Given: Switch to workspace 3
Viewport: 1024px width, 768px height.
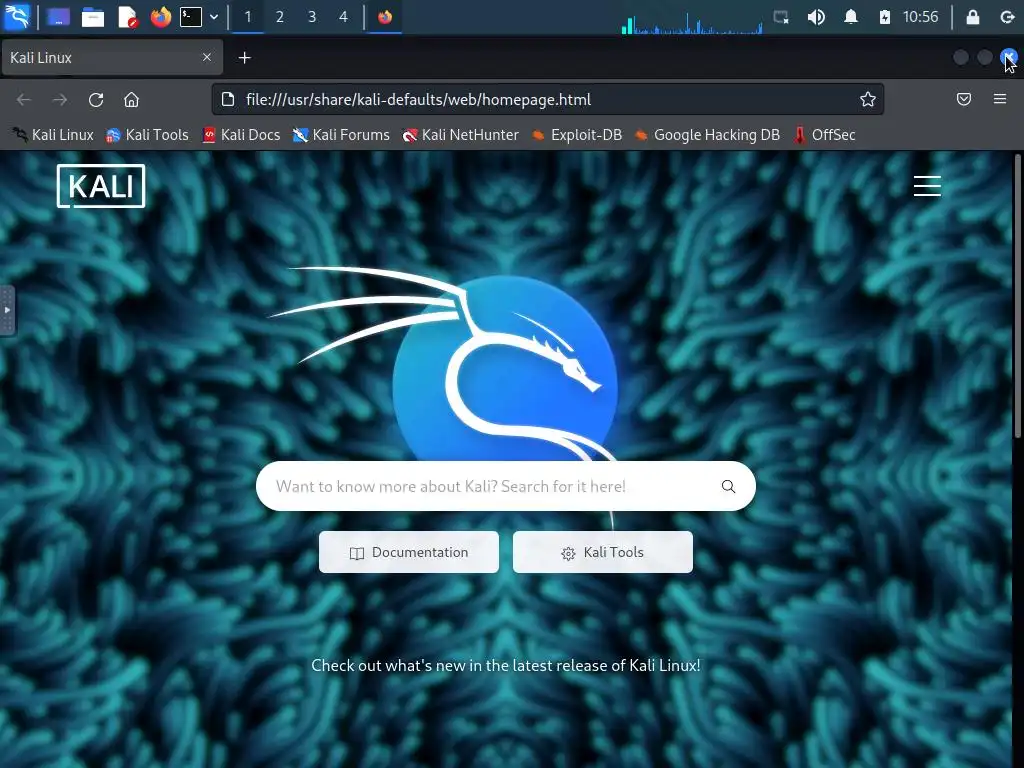Looking at the screenshot, I should (x=312, y=17).
